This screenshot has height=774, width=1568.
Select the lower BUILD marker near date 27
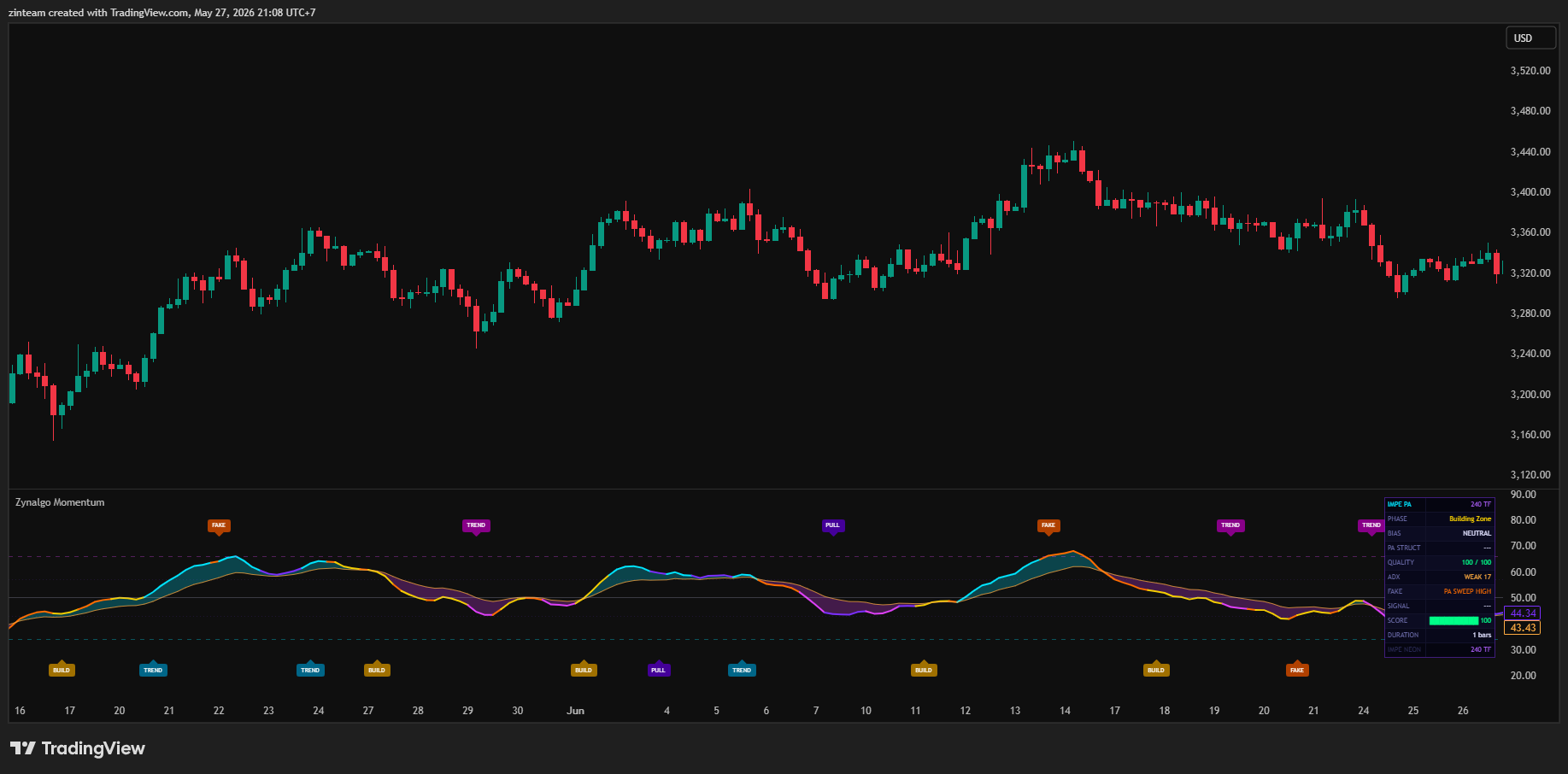tap(377, 670)
